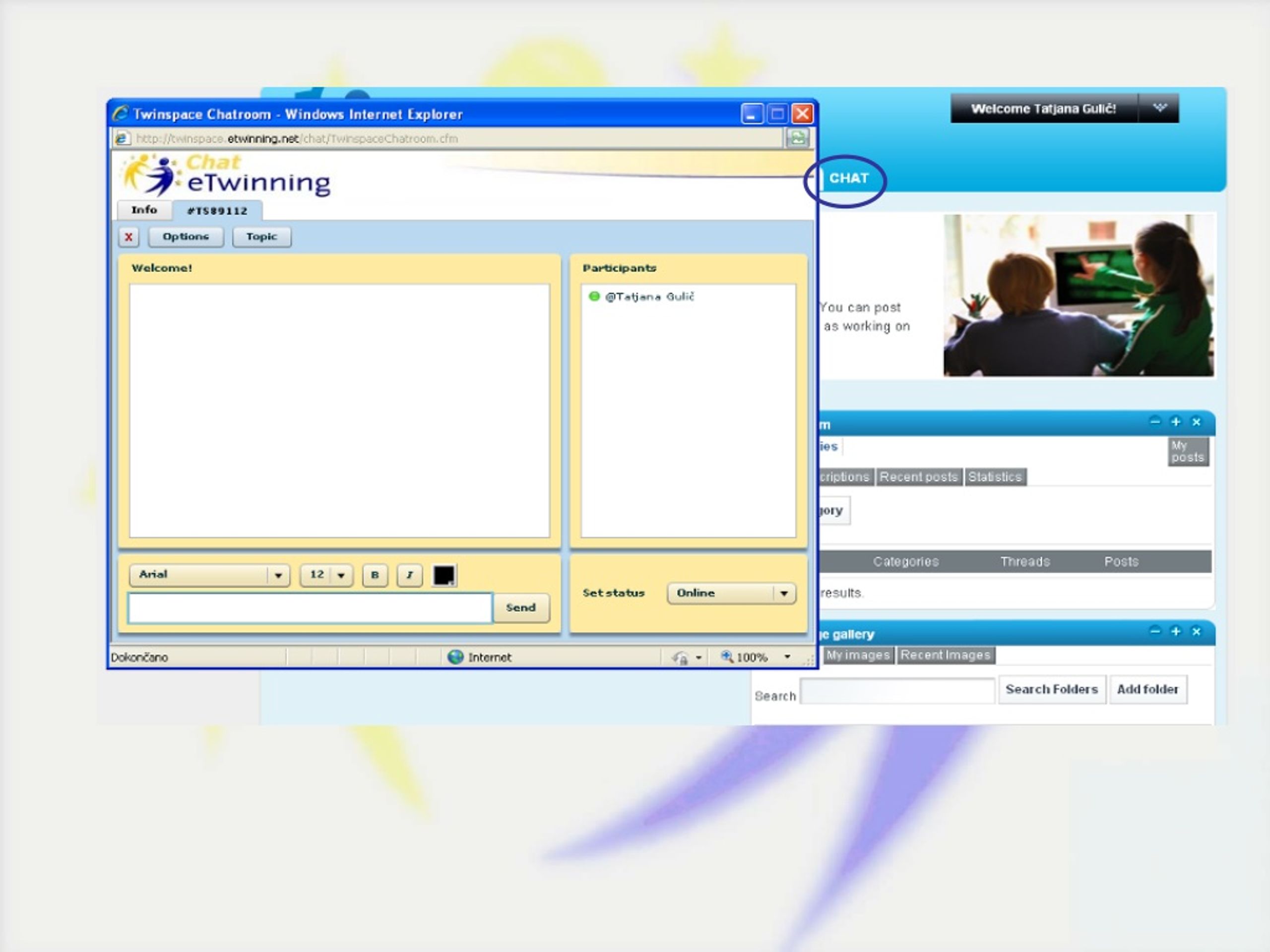Close the forum widget with the X icon
This screenshot has width=1270, height=952.
pos(1197,422)
